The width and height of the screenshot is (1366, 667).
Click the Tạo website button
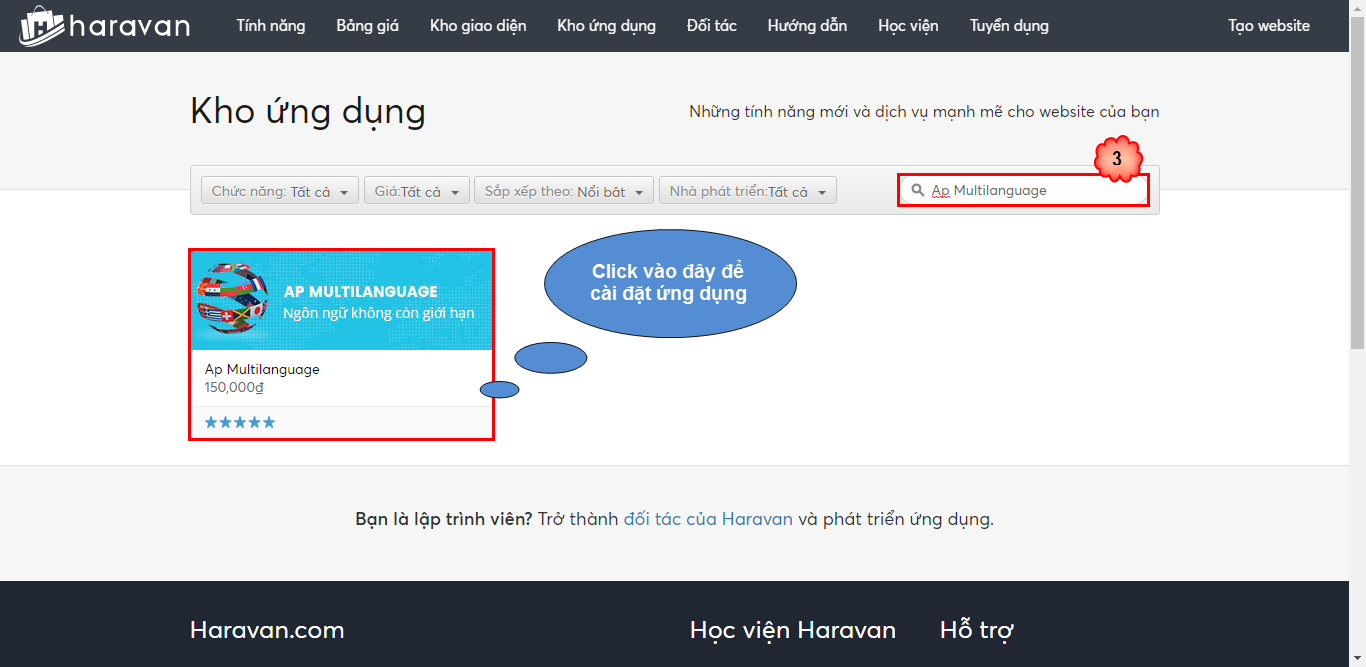click(x=1269, y=26)
